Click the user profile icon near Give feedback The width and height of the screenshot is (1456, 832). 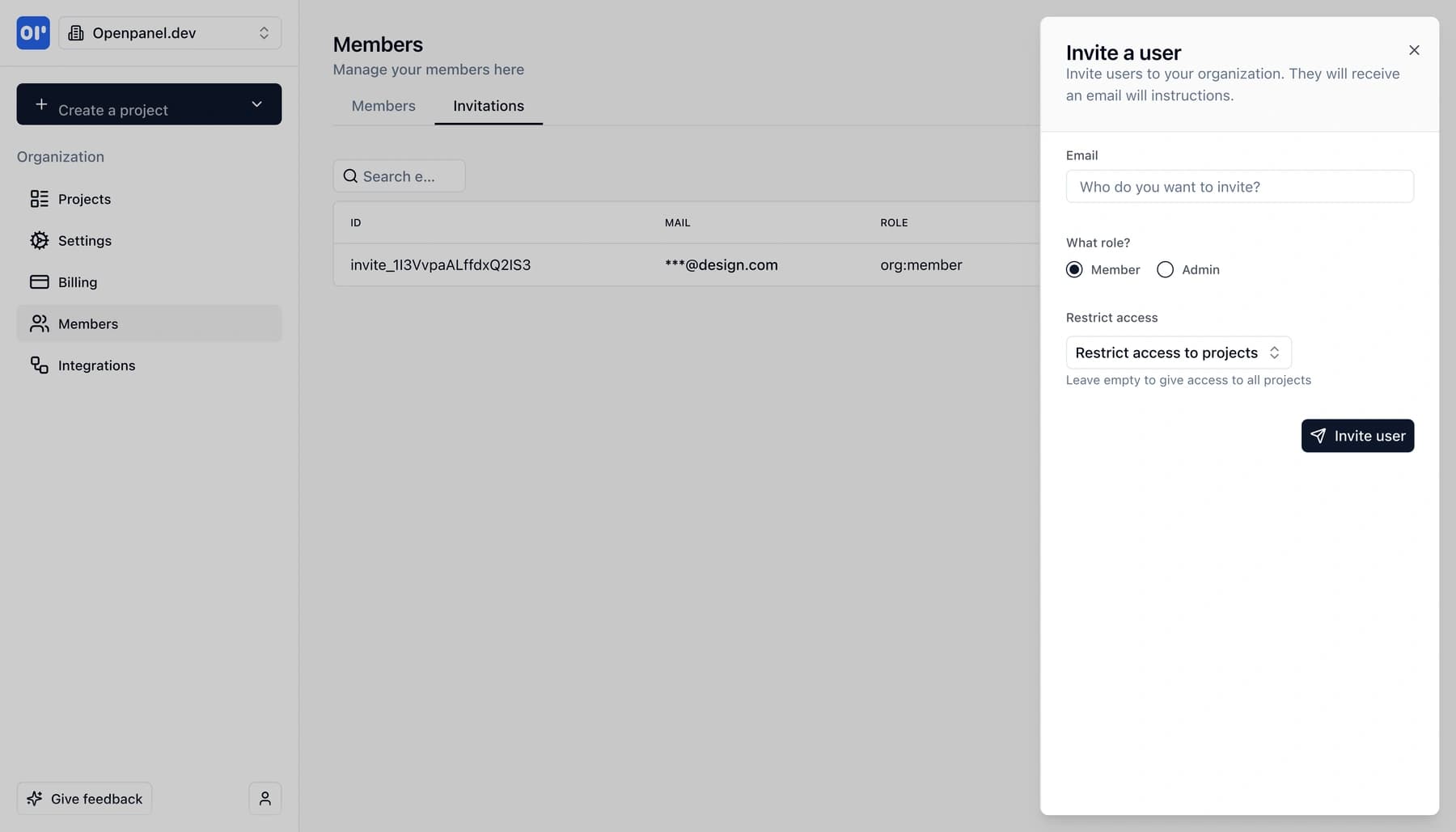click(264, 798)
